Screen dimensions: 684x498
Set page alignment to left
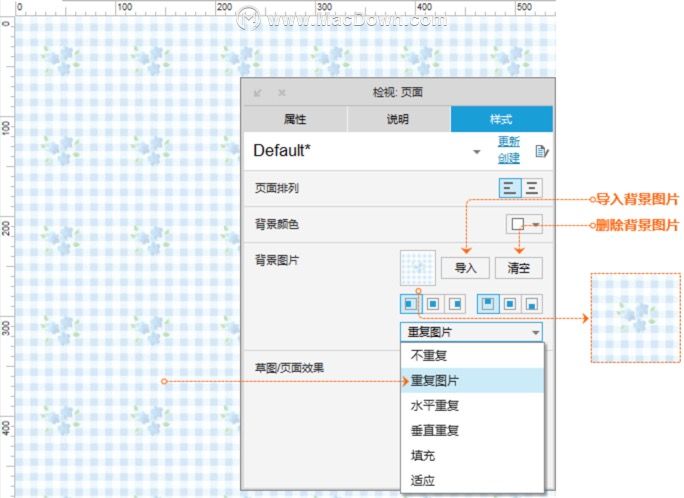pos(510,188)
